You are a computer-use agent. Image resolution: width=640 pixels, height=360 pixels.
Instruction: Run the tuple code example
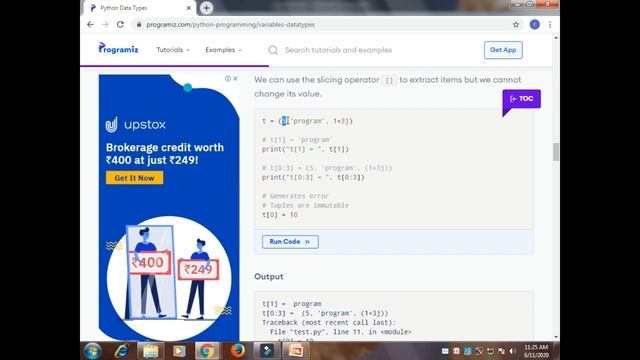pos(290,242)
